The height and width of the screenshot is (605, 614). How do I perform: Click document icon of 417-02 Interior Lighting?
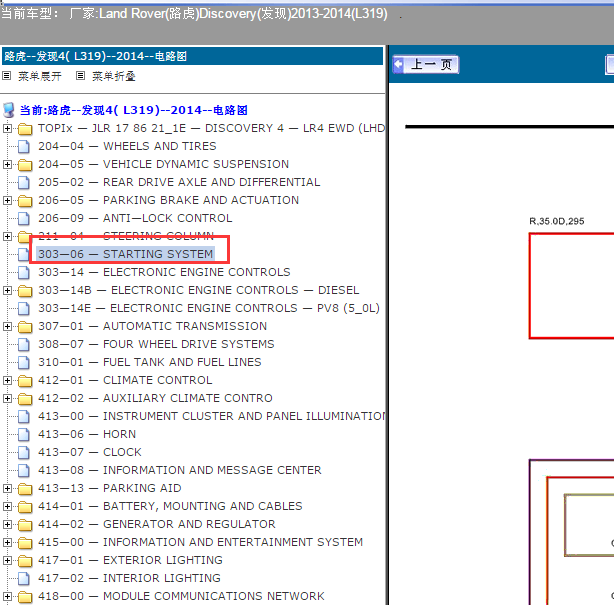[24, 579]
